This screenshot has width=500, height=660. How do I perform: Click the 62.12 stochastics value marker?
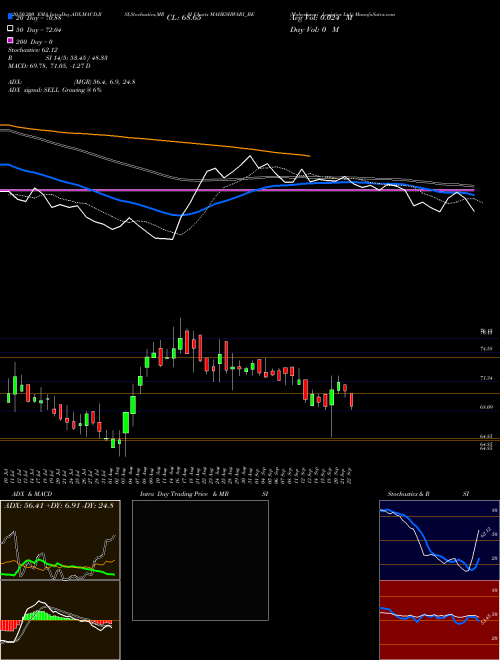(x=484, y=532)
